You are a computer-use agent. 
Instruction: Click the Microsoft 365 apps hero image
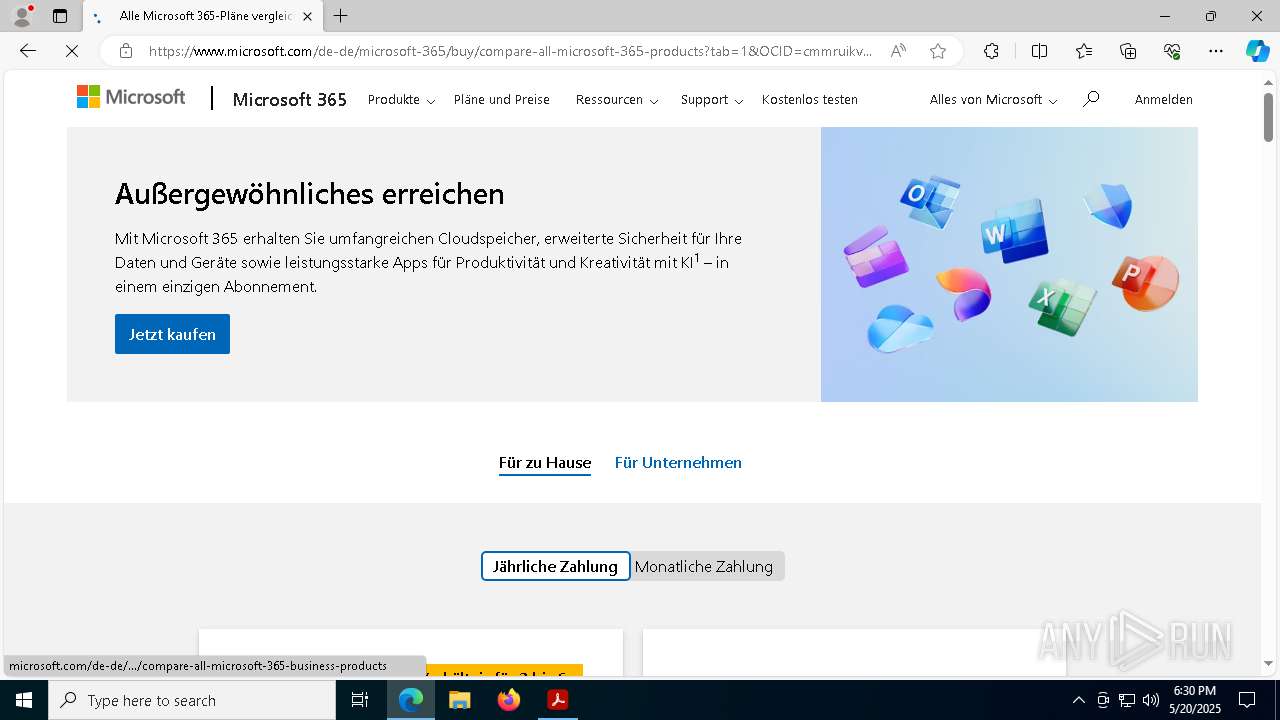click(1009, 264)
